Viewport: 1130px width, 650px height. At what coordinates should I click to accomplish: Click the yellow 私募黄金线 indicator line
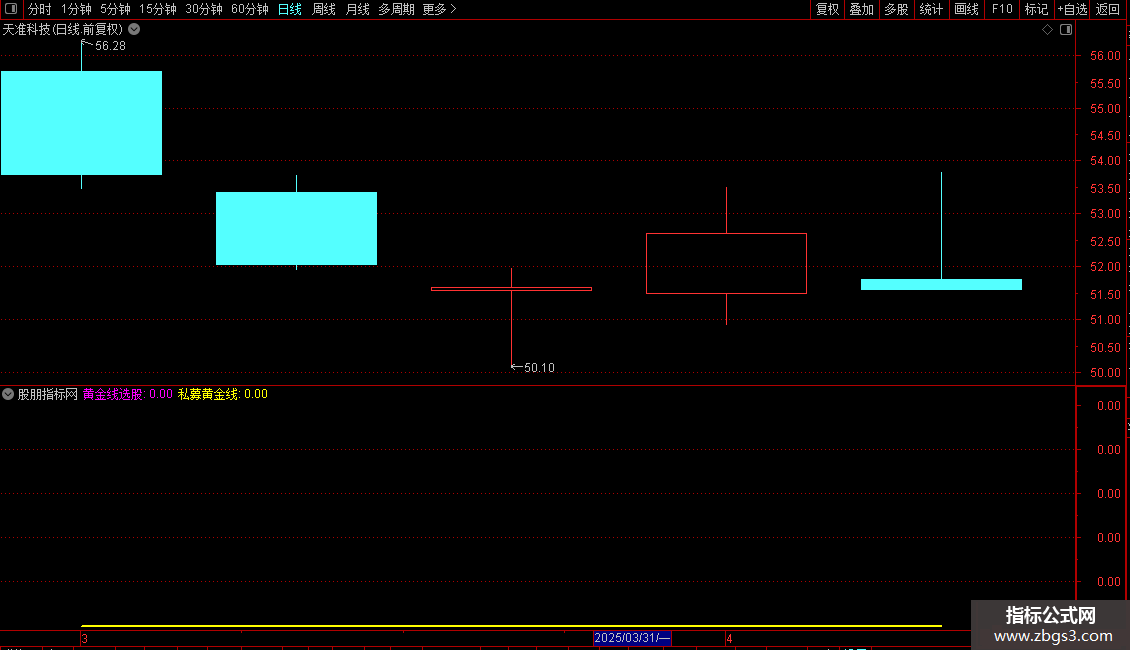(511, 625)
